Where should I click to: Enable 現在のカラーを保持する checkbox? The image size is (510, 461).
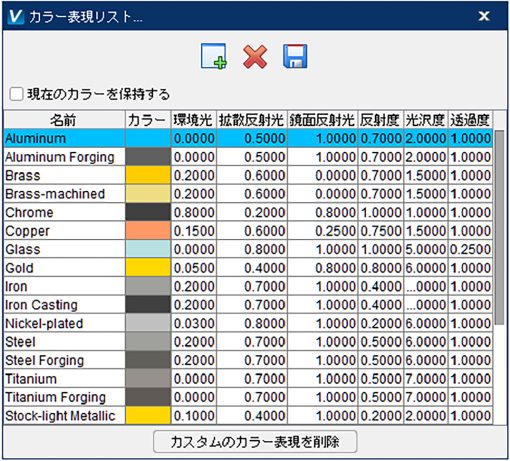16,94
